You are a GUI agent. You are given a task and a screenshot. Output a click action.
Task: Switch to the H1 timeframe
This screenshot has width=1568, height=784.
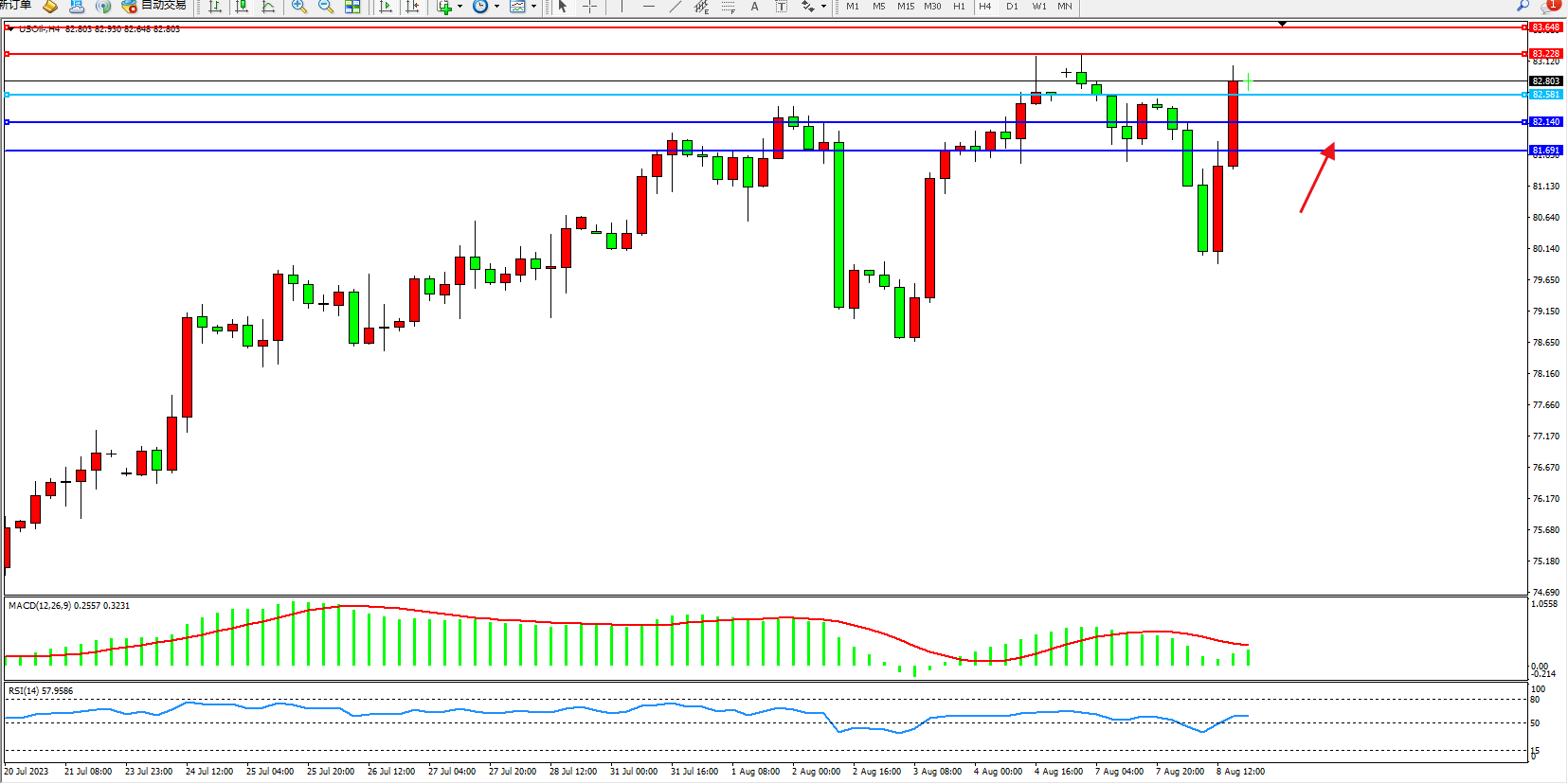[x=959, y=7]
